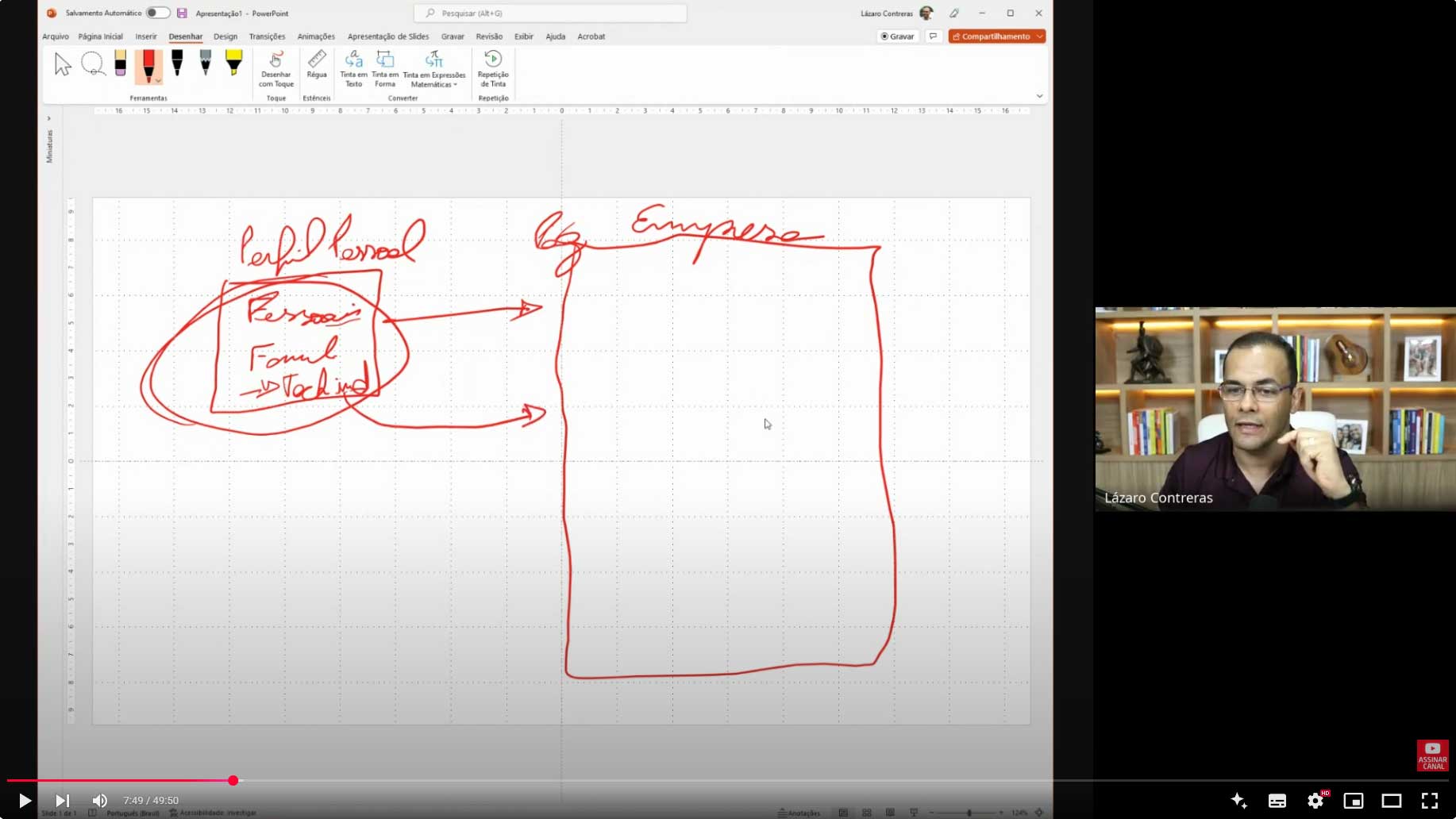
Task: Collapse the ribbon using the chevron
Action: click(1039, 96)
